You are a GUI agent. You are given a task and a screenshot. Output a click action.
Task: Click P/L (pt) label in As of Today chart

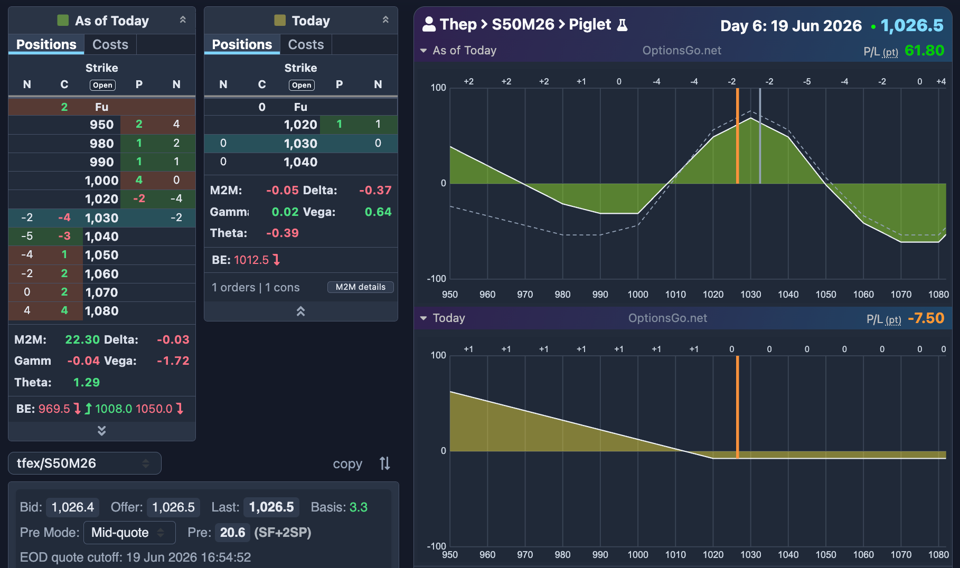pos(880,52)
